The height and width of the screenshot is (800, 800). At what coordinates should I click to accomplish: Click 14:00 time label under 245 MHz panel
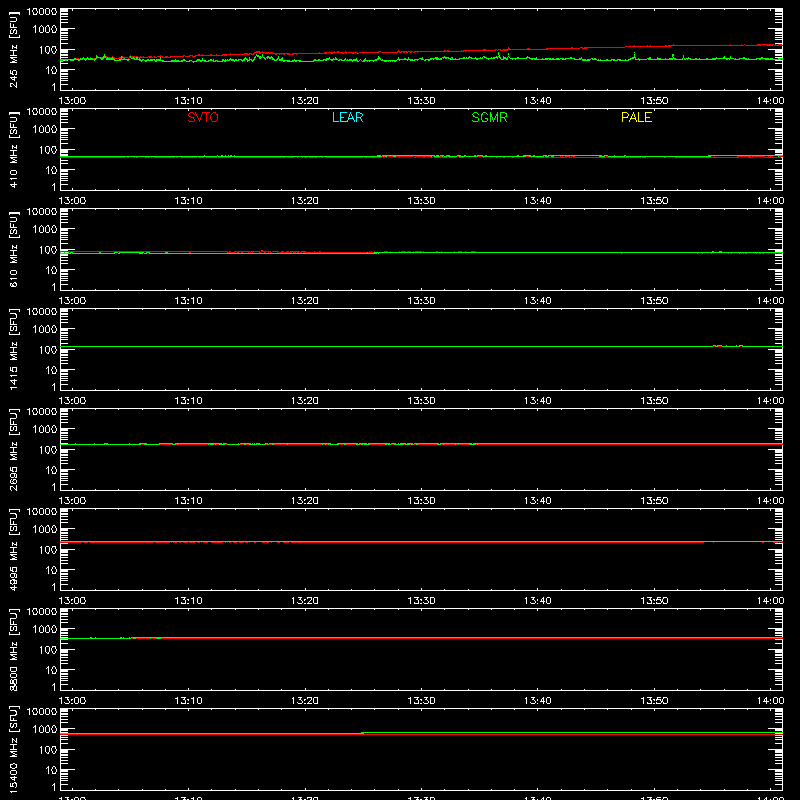coord(770,101)
